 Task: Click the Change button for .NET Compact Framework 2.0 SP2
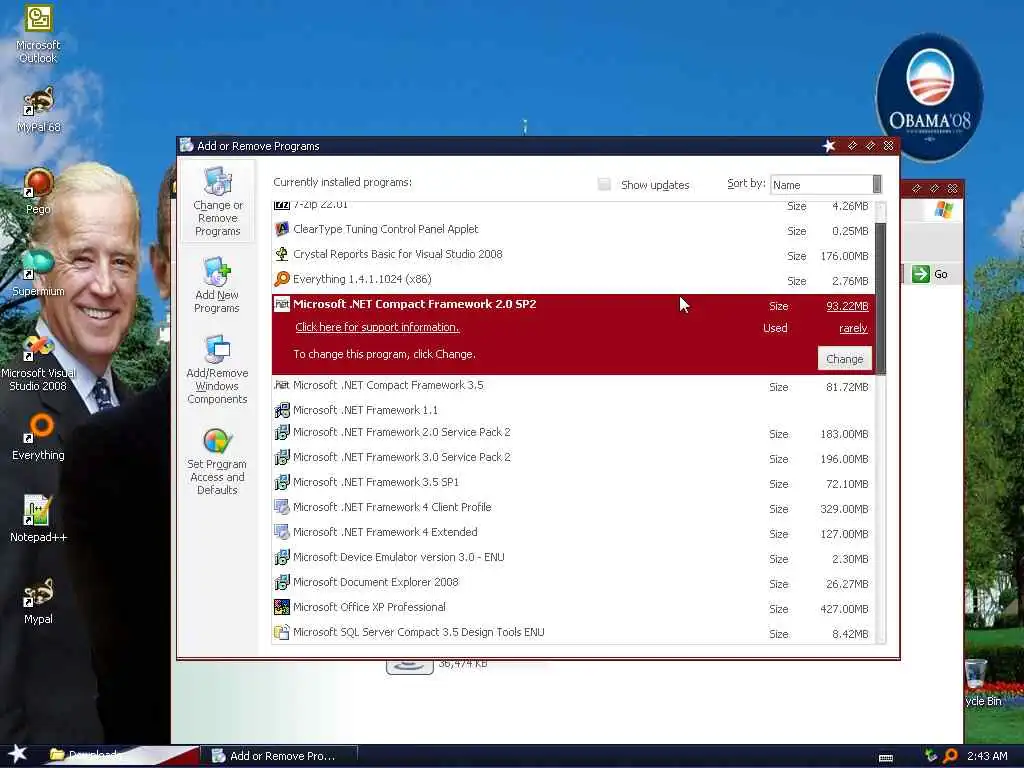(x=844, y=359)
